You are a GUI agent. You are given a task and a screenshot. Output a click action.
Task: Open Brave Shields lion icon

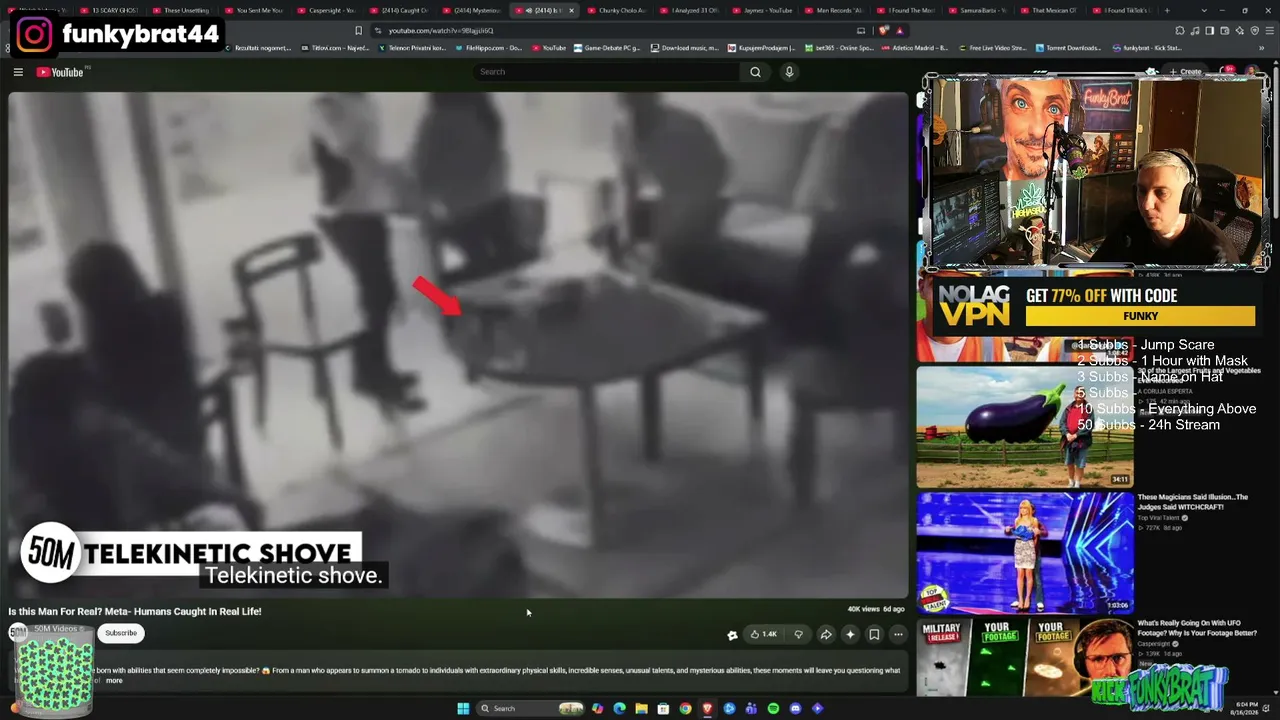coord(884,31)
